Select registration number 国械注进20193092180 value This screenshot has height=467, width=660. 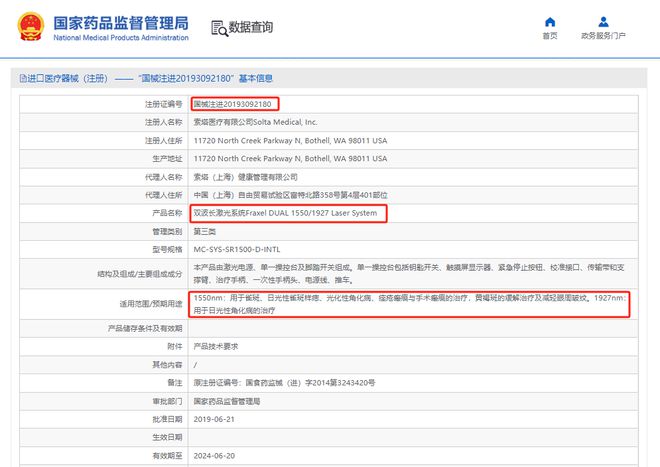232,104
